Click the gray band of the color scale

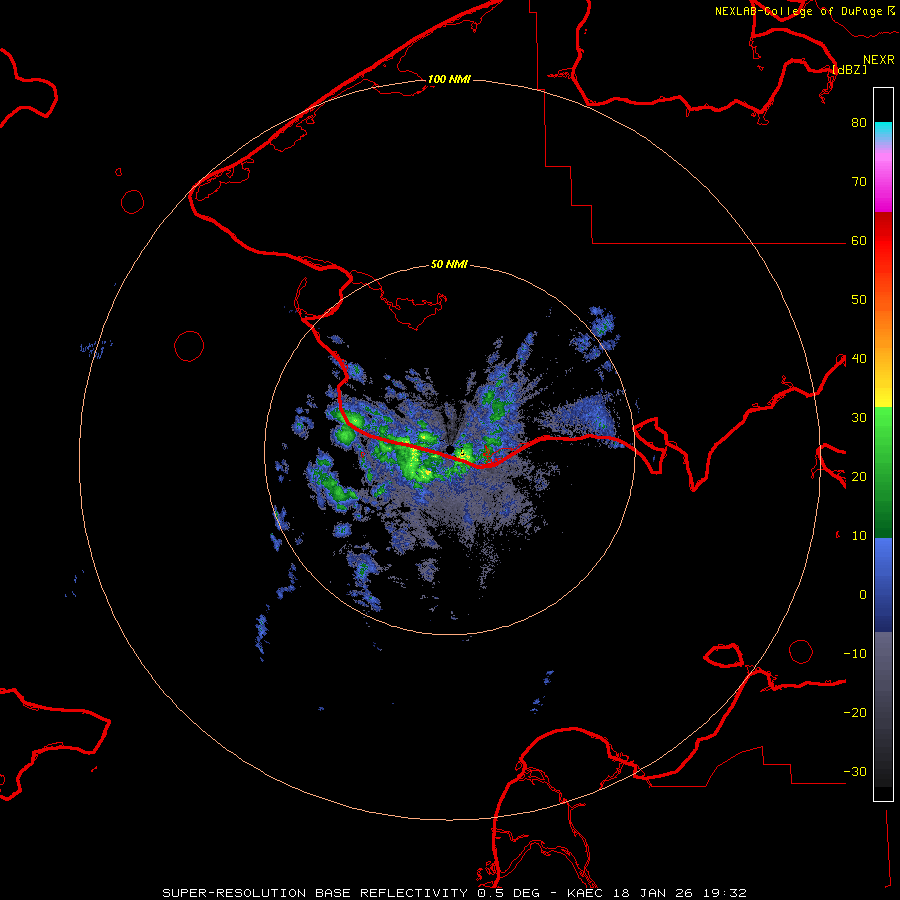[x=883, y=709]
